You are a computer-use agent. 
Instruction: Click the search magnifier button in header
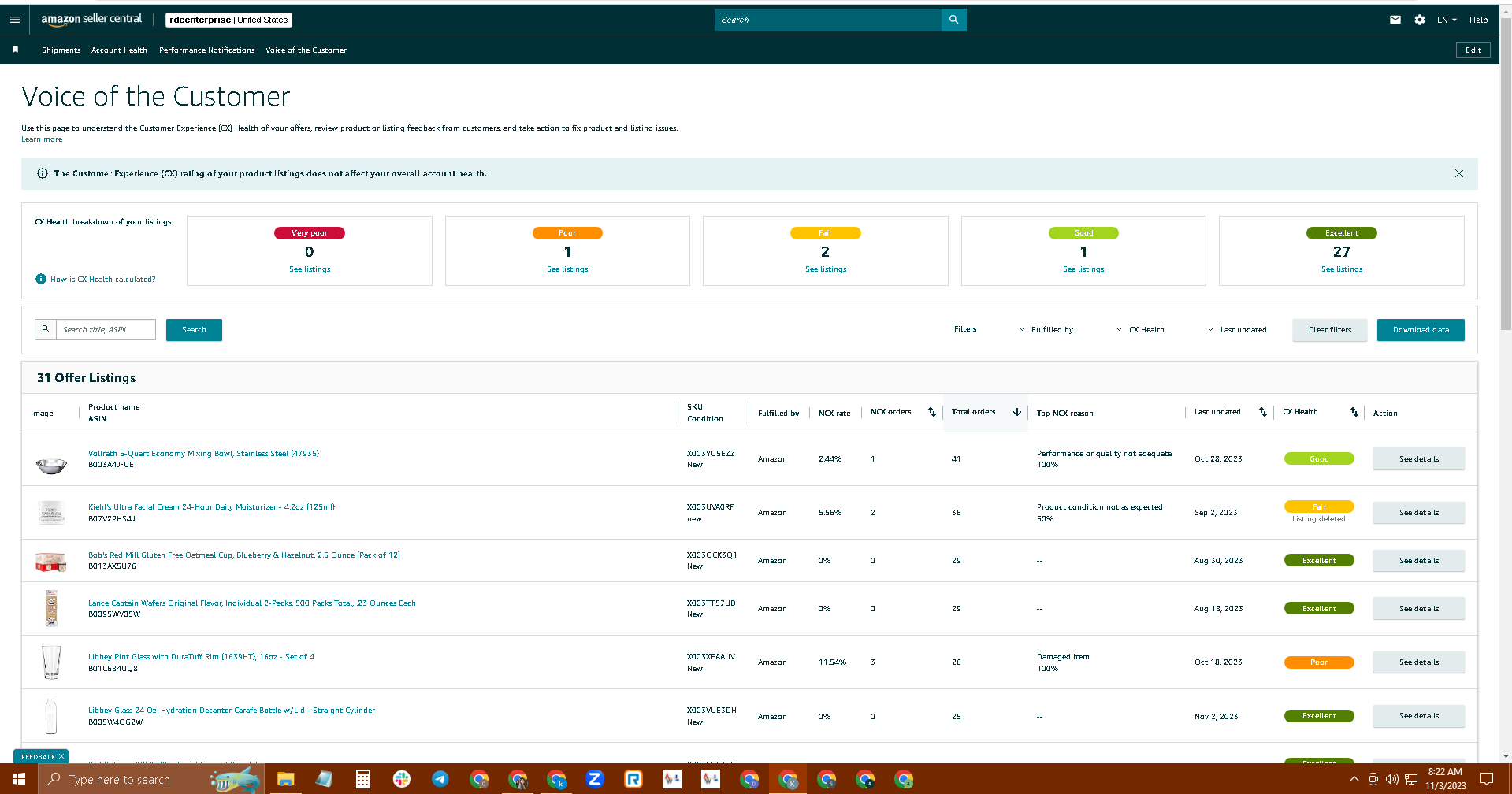pyautogui.click(x=953, y=20)
